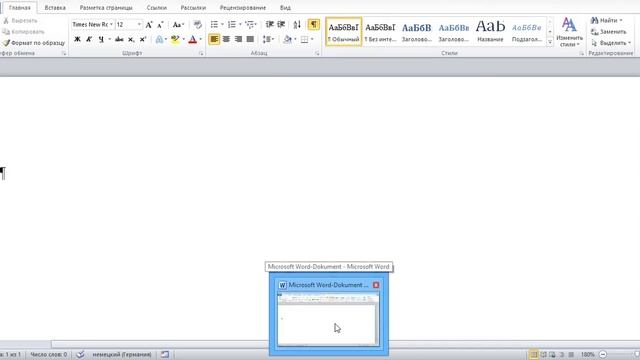Click the 180% zoom level
The image size is (640, 360).
click(587, 355)
